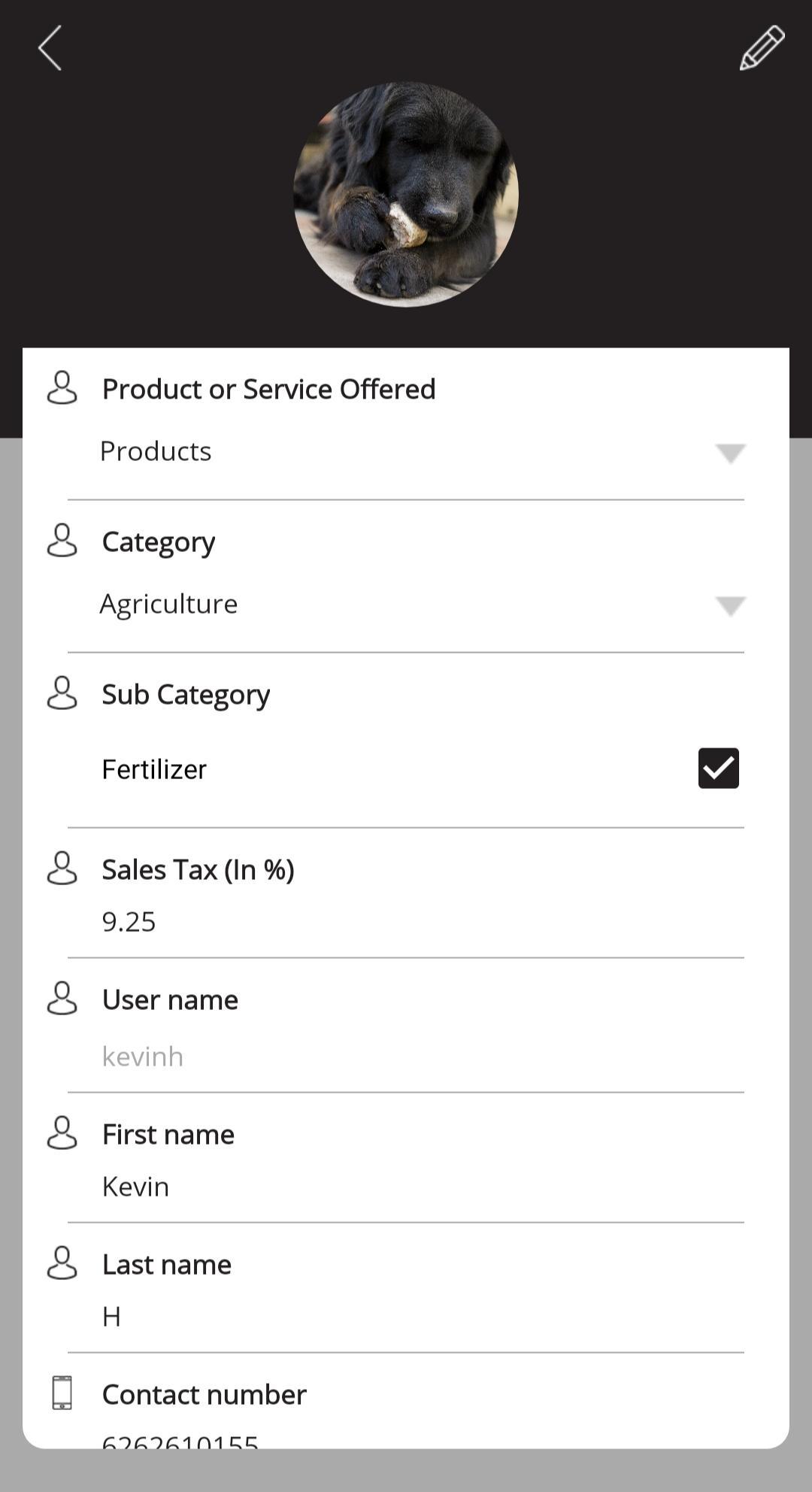Tap the person icon beside Sub Category

point(62,693)
